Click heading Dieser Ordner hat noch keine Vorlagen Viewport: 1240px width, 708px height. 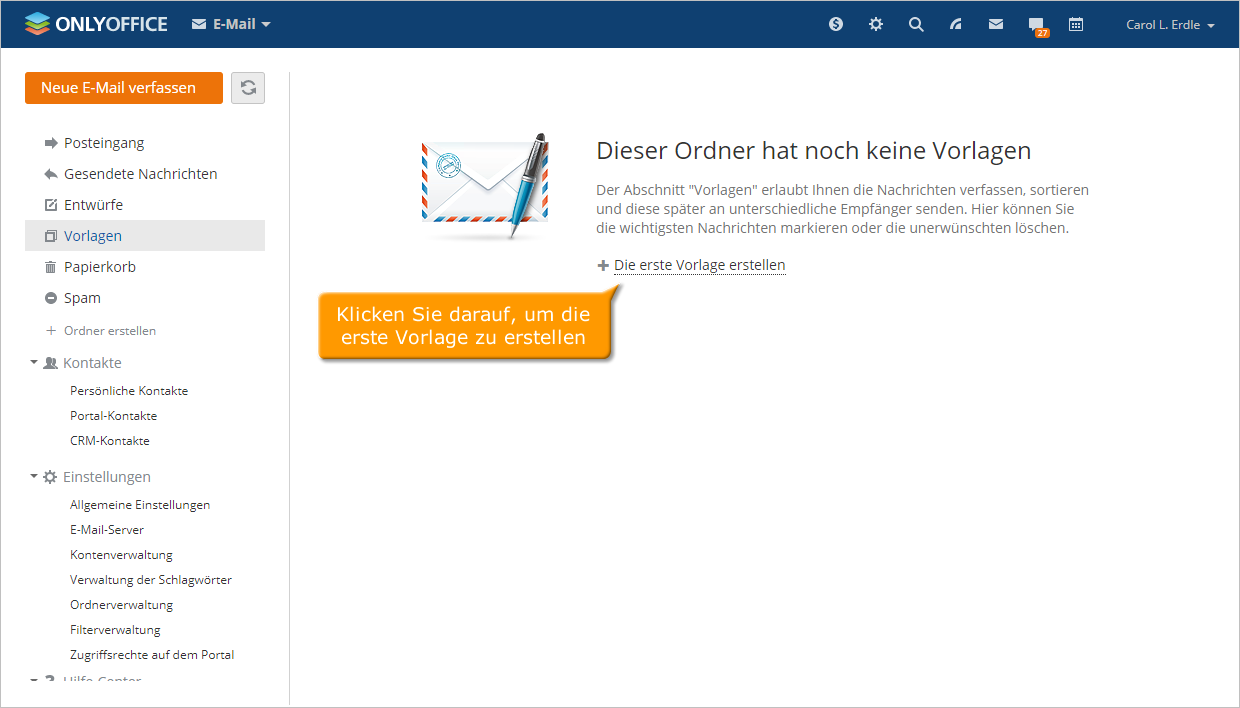pos(813,151)
